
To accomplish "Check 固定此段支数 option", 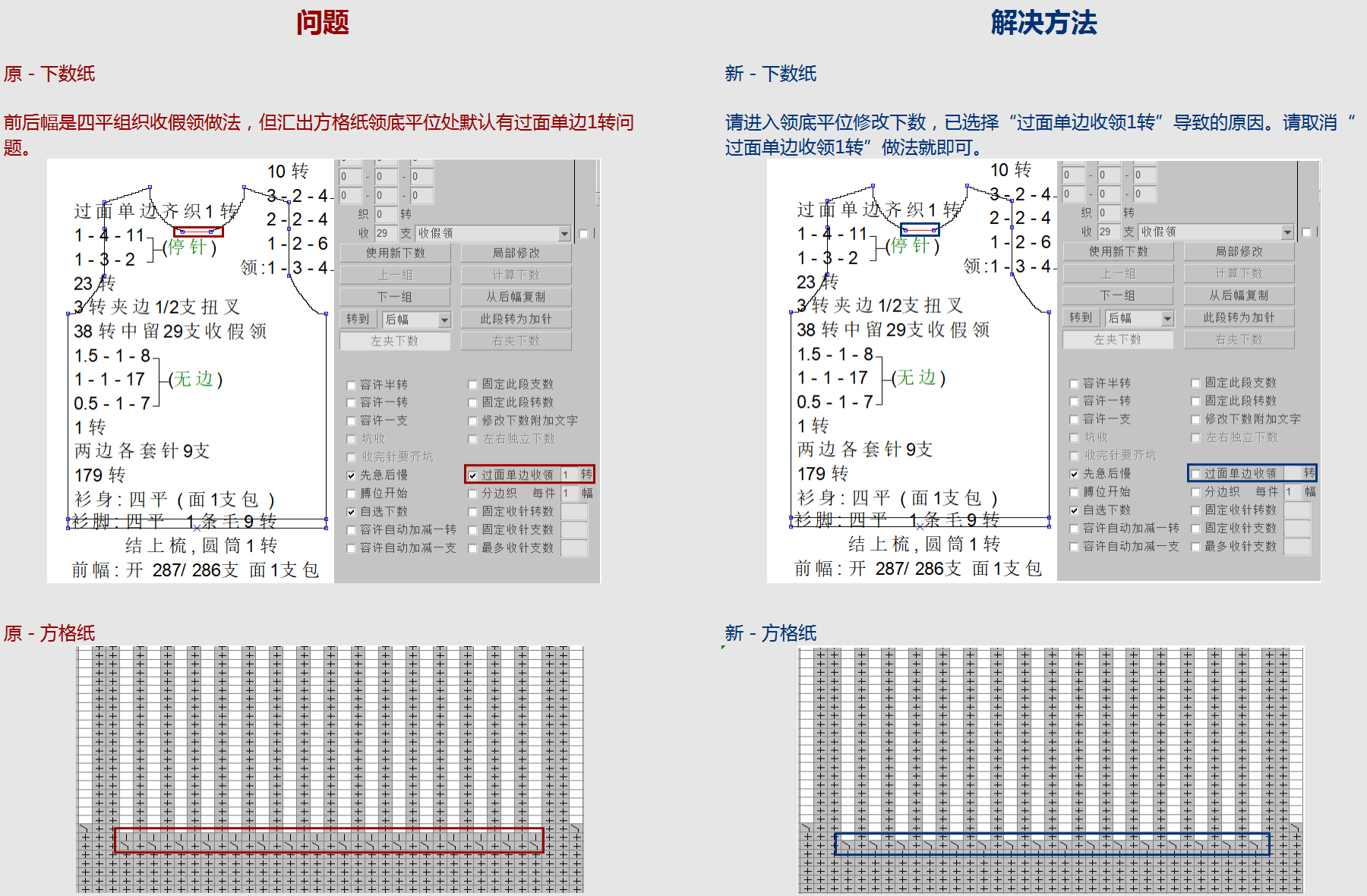I will (473, 383).
